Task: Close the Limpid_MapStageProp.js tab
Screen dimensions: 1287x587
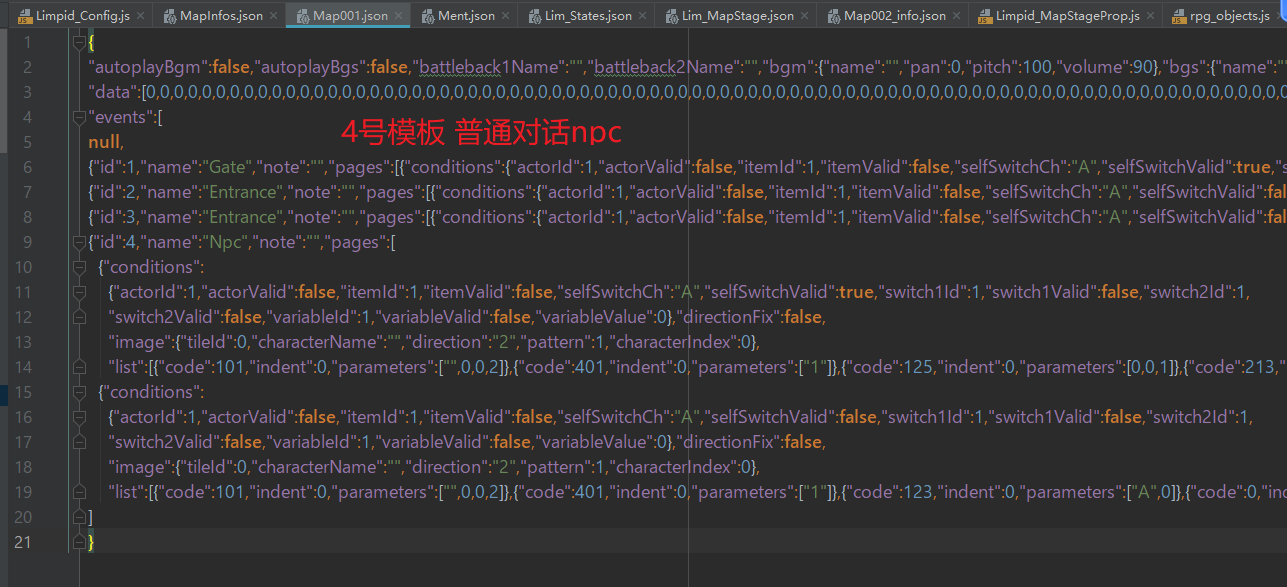Action: coord(1150,16)
